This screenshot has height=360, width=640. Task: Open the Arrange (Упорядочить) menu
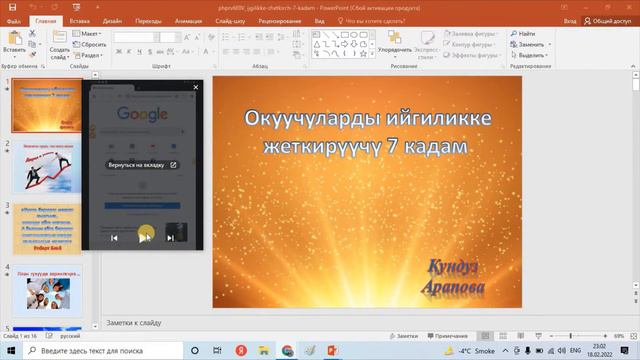395,43
